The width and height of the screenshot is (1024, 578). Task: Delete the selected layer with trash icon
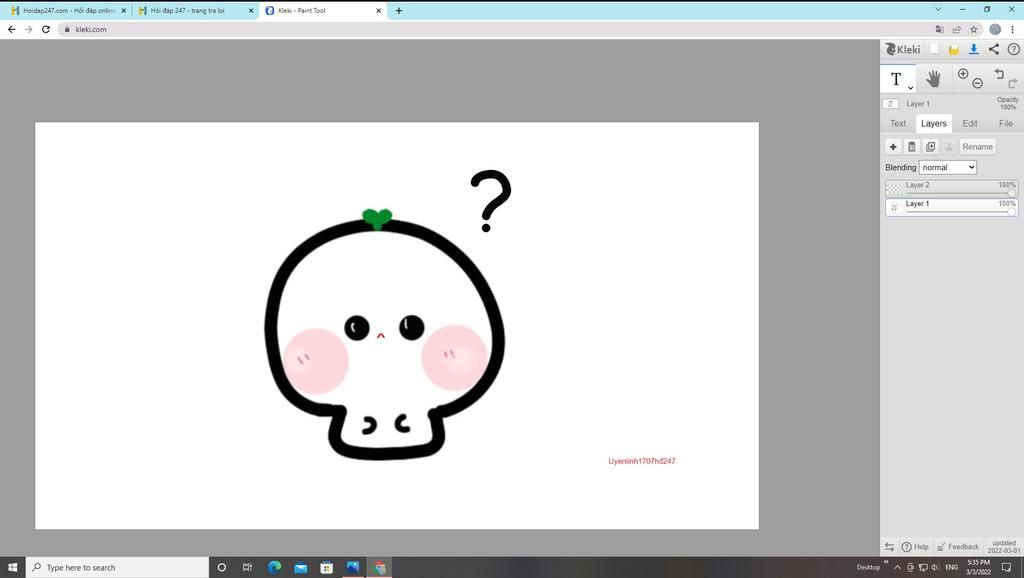point(912,147)
